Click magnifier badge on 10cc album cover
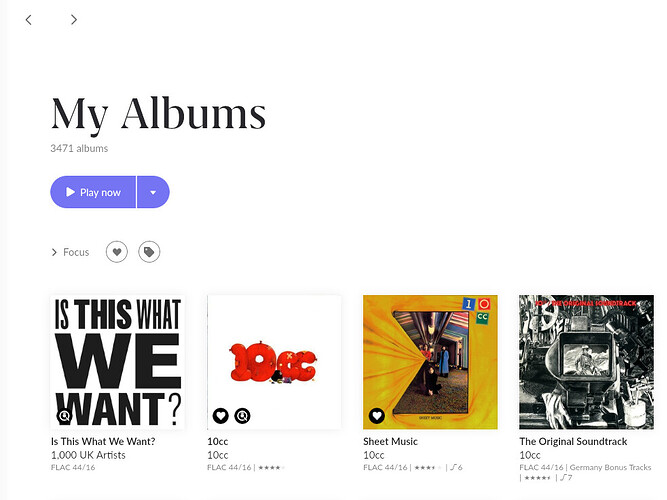Screen dimensions: 667x500 coord(242,416)
